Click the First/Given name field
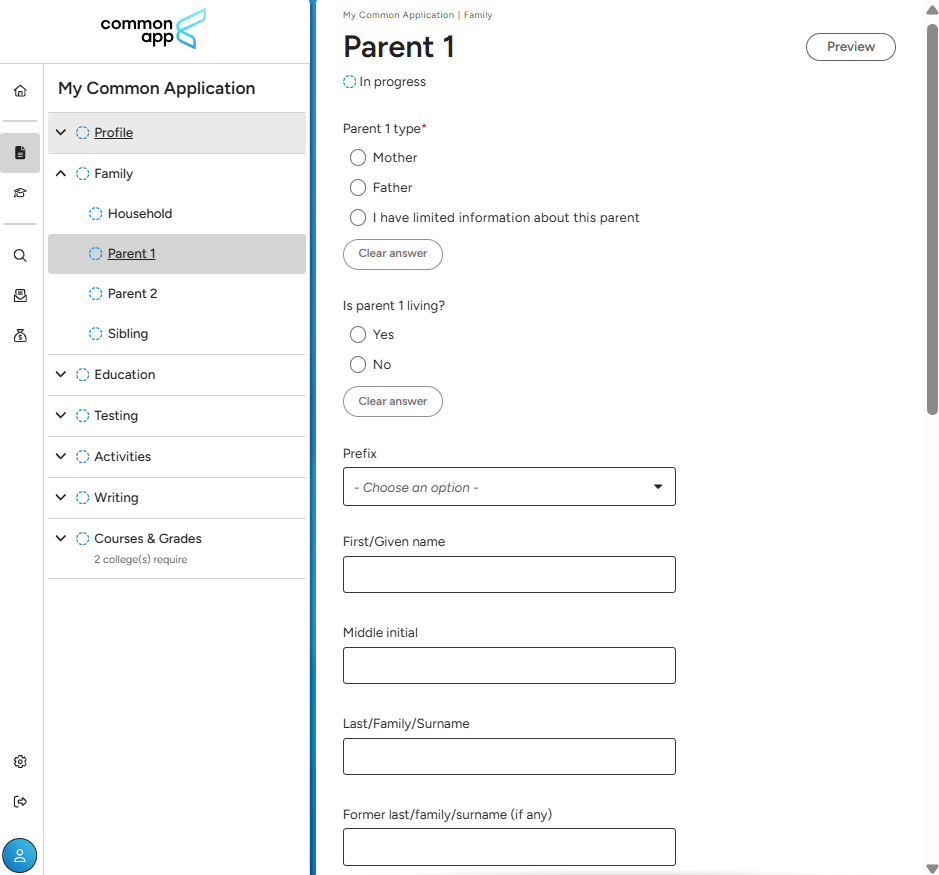Image resolution: width=939 pixels, height=875 pixels. pyautogui.click(x=509, y=575)
